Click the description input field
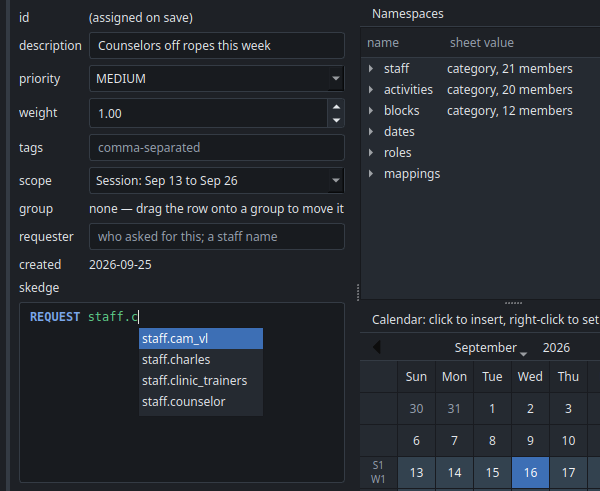Image resolution: width=600 pixels, height=491 pixels. point(217,46)
